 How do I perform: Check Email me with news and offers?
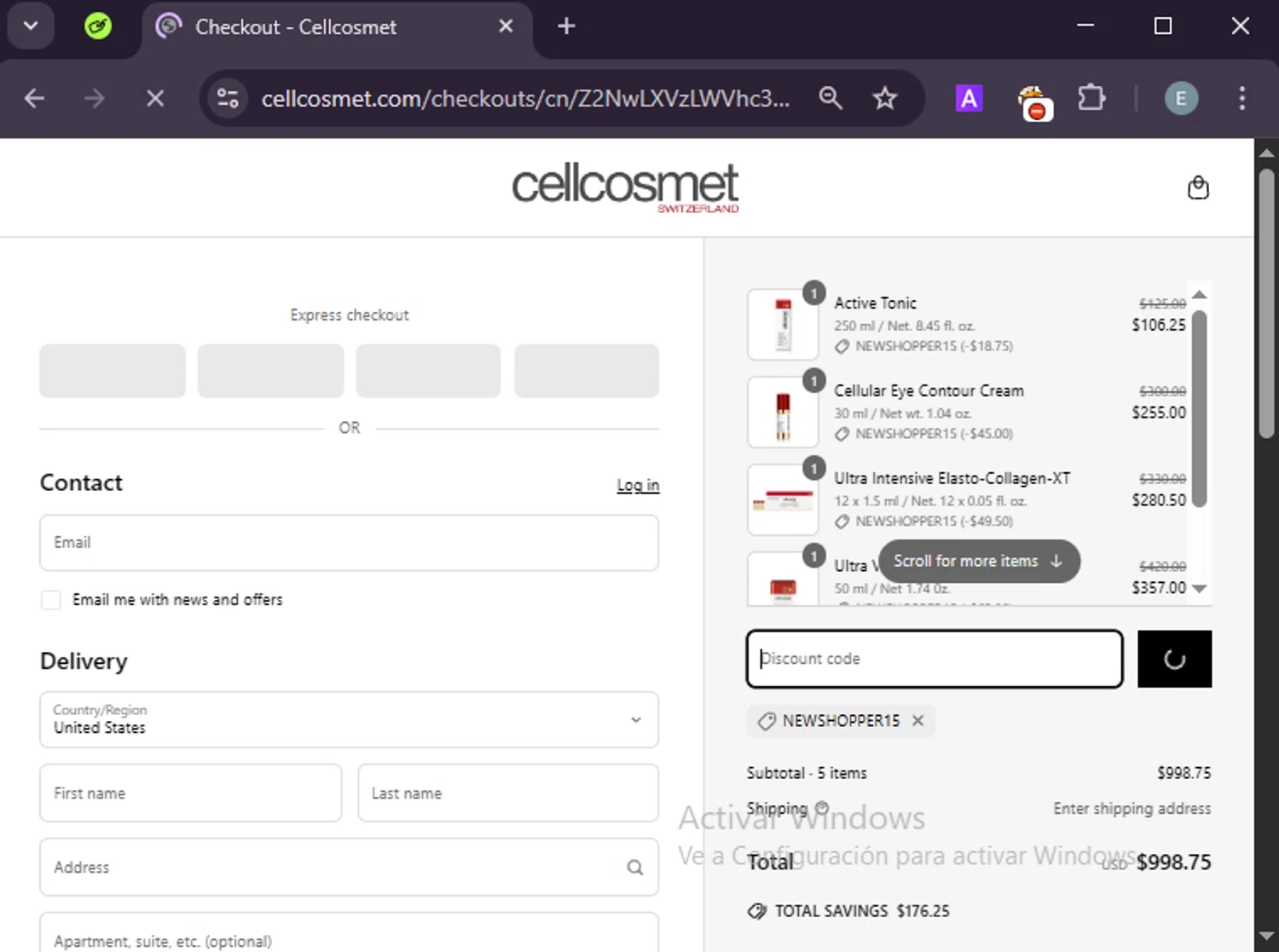coord(51,600)
